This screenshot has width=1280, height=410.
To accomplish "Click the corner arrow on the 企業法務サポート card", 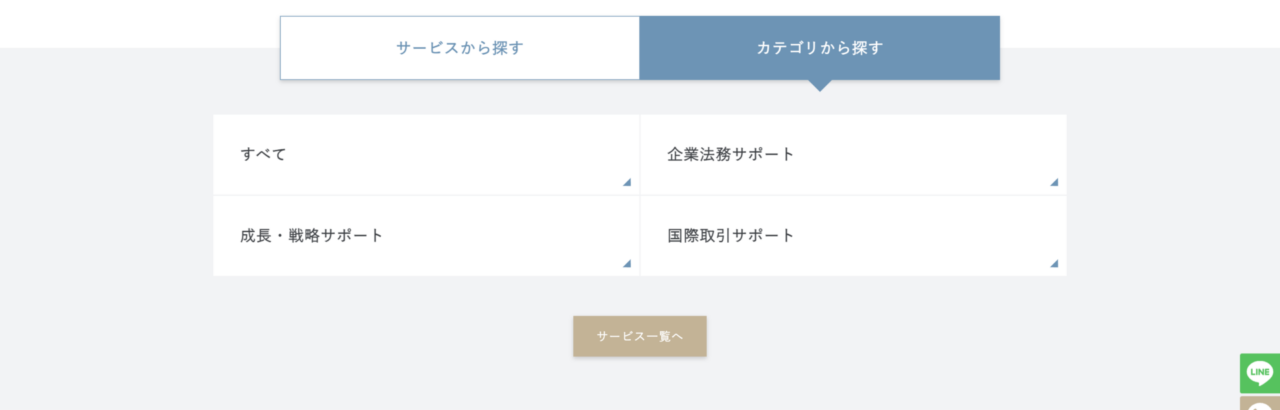I will (1054, 182).
